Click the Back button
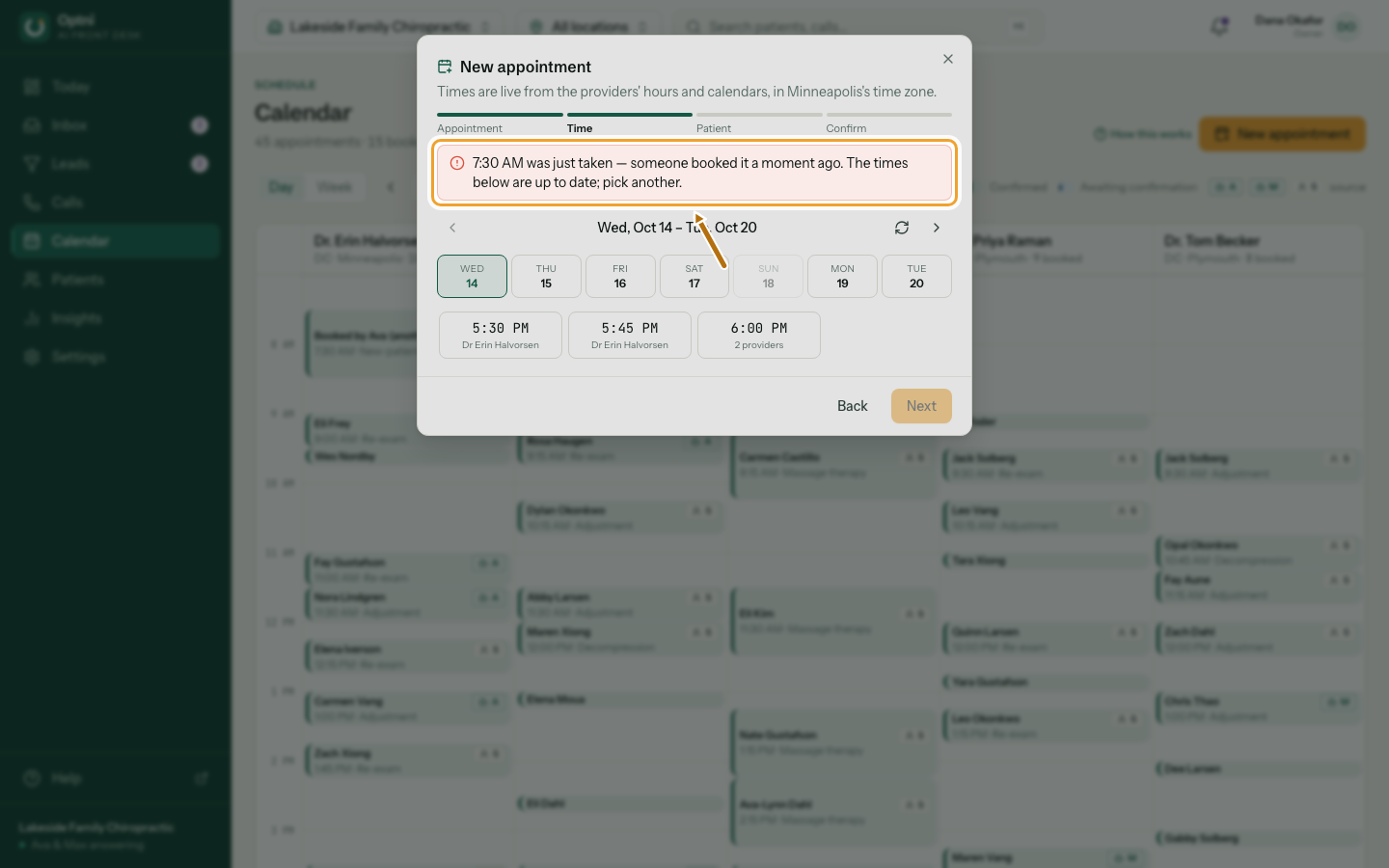 pyautogui.click(x=853, y=406)
